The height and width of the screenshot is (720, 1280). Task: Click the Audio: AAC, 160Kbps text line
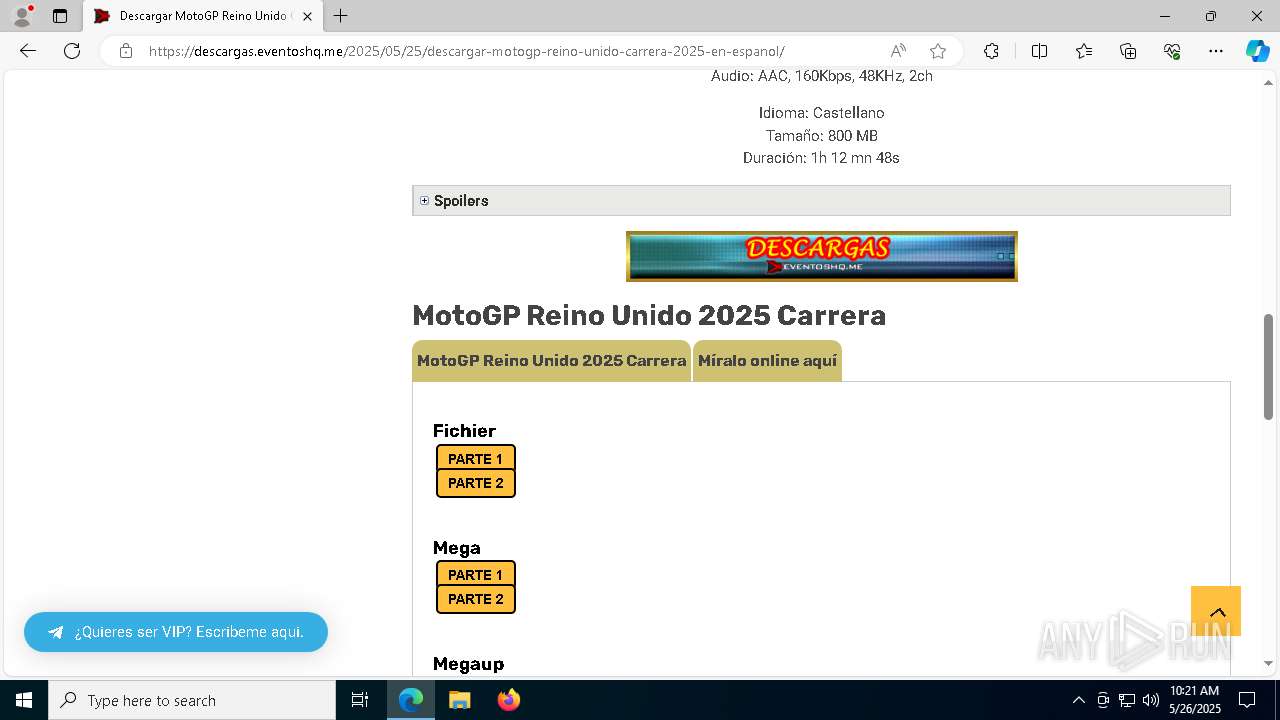coord(821,76)
